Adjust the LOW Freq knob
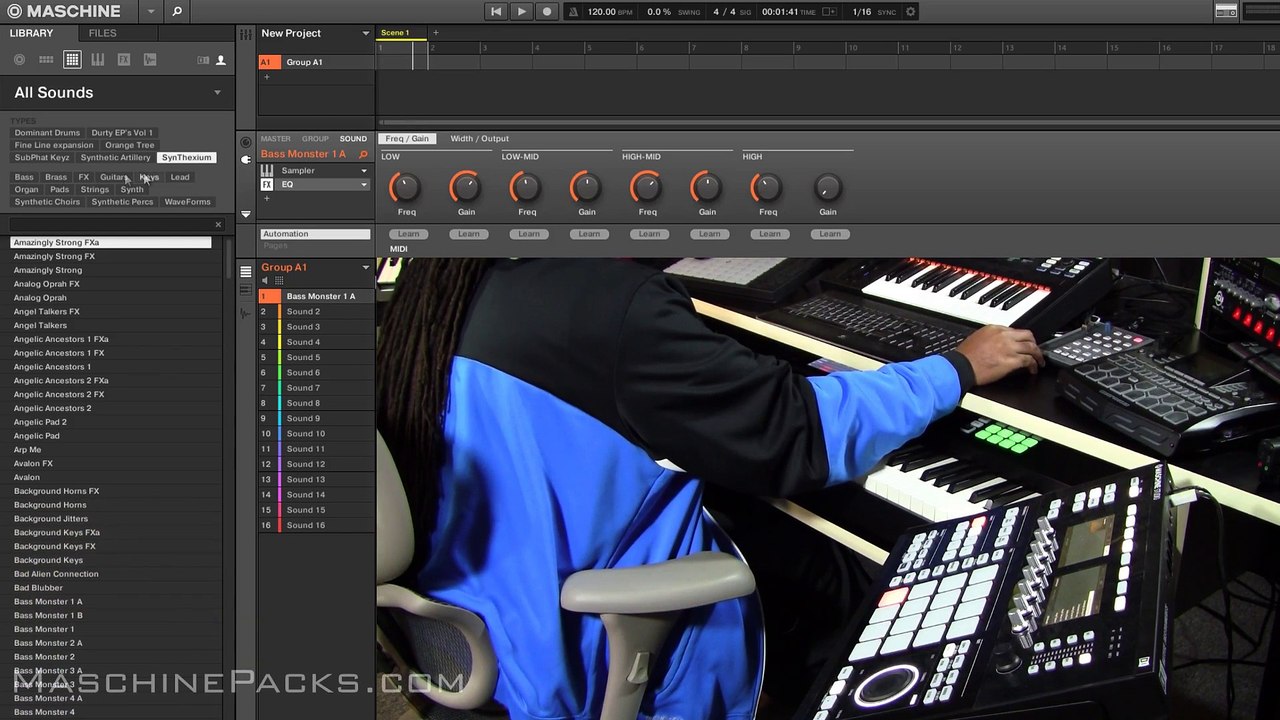This screenshot has height=720, width=1280. (406, 187)
